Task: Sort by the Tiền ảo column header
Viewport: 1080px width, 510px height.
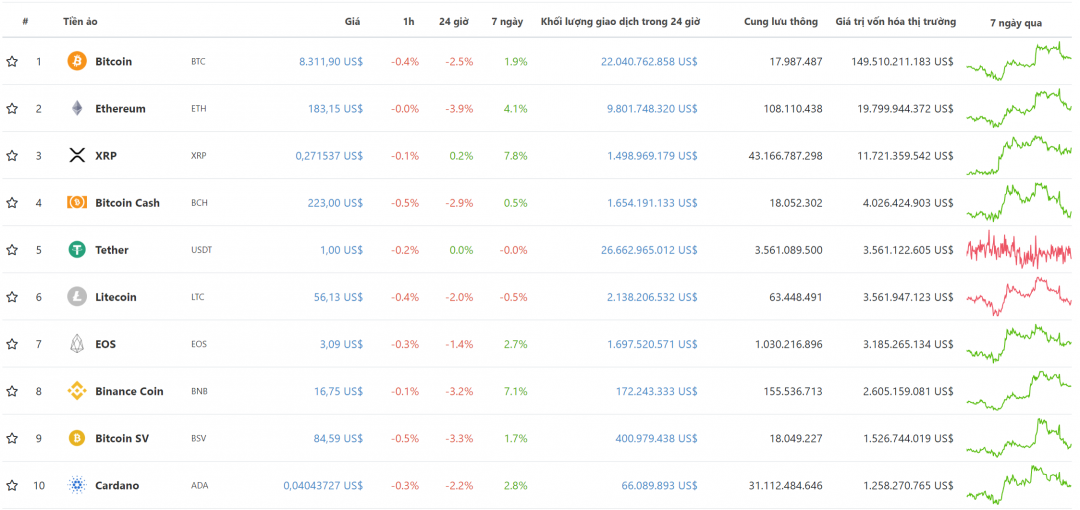Action: [x=81, y=21]
